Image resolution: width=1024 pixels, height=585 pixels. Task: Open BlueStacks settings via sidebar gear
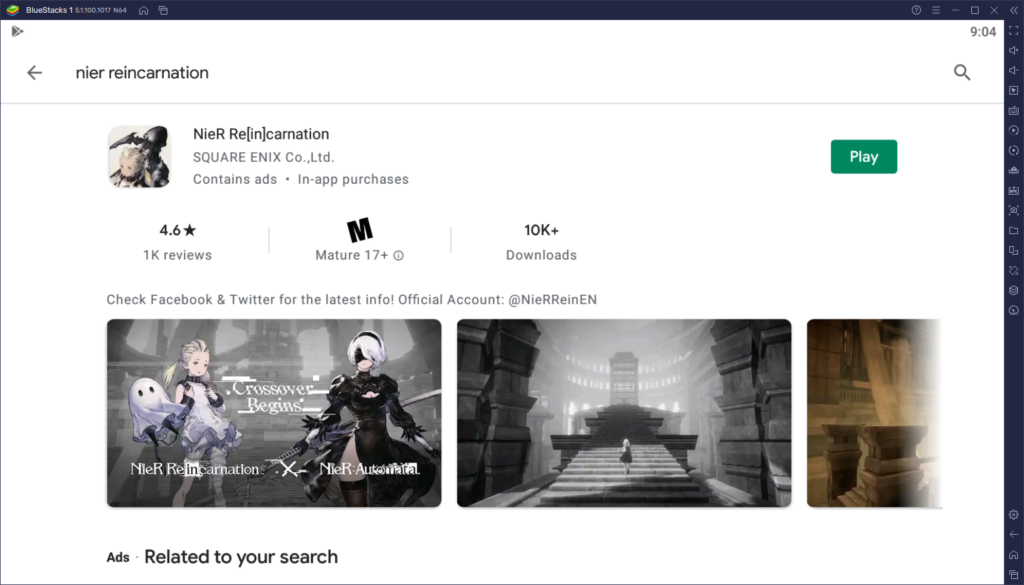click(1013, 515)
